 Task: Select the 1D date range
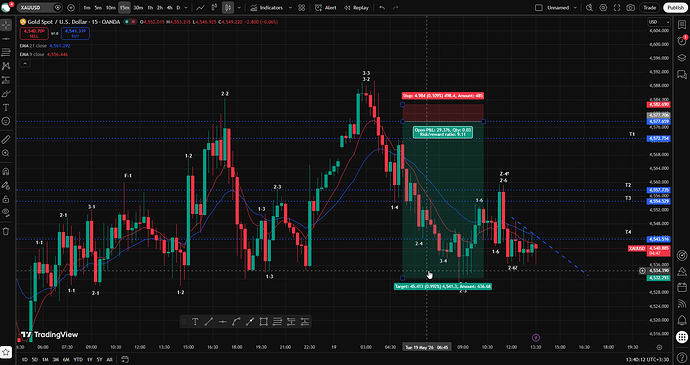(x=24, y=360)
